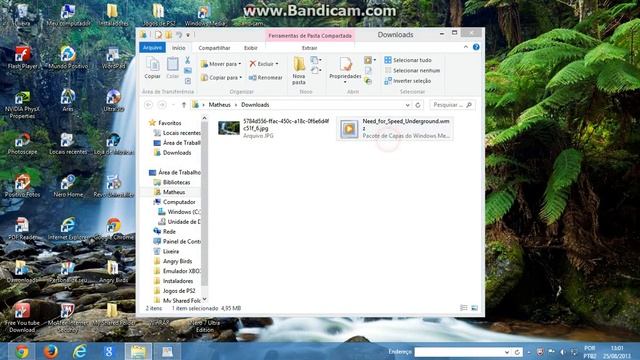Collapse the ribbon with the chevron
Viewport: 640px width, 360px height.
466,47
